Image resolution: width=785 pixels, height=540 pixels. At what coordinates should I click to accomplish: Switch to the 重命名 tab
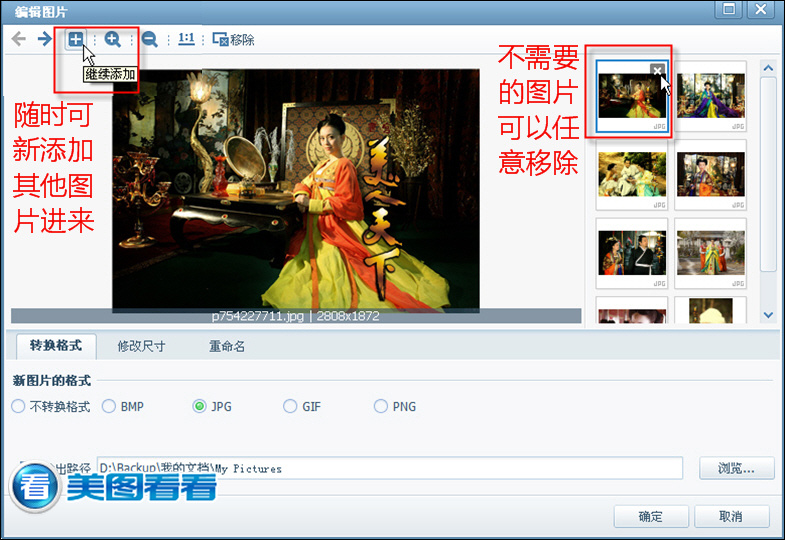click(x=227, y=346)
